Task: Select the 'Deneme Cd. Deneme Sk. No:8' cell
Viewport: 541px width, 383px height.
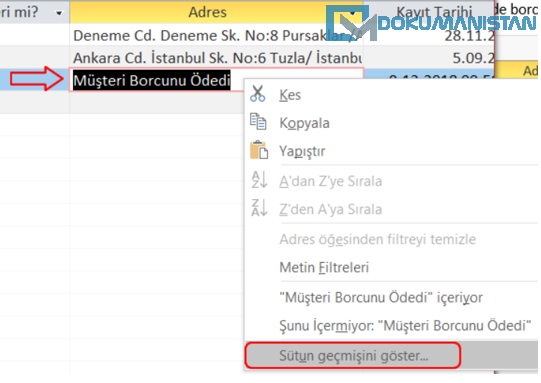Action: tap(216, 35)
